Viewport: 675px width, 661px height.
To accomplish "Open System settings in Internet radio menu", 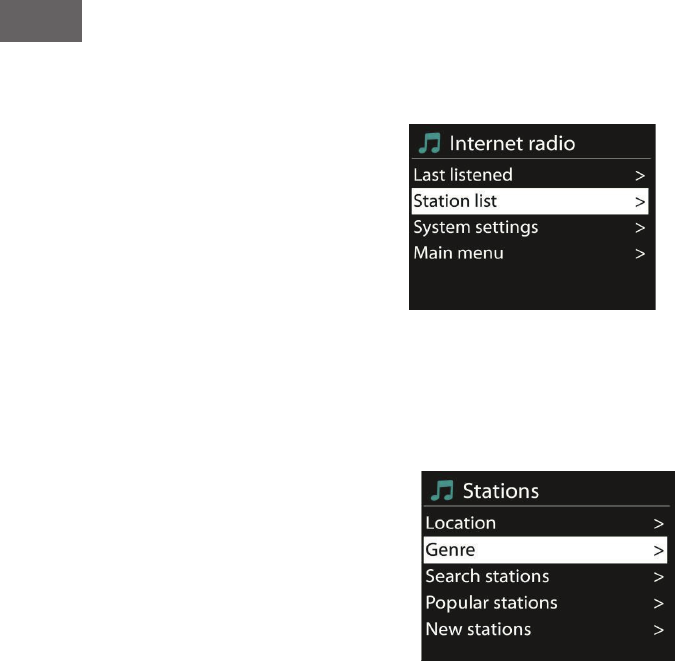I will coord(476,227).
